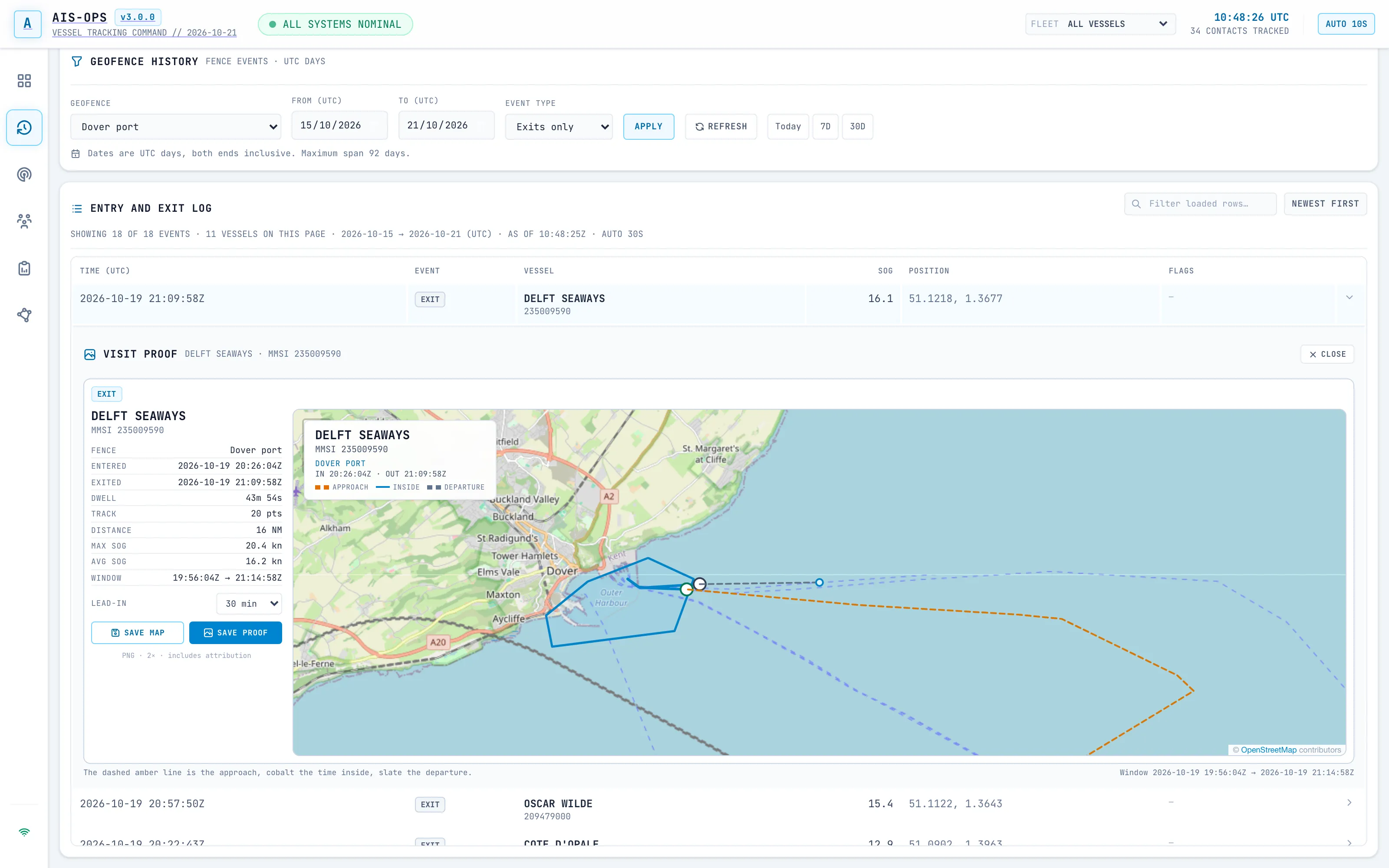
Task: Click the SOG column header
Action: click(x=885, y=271)
